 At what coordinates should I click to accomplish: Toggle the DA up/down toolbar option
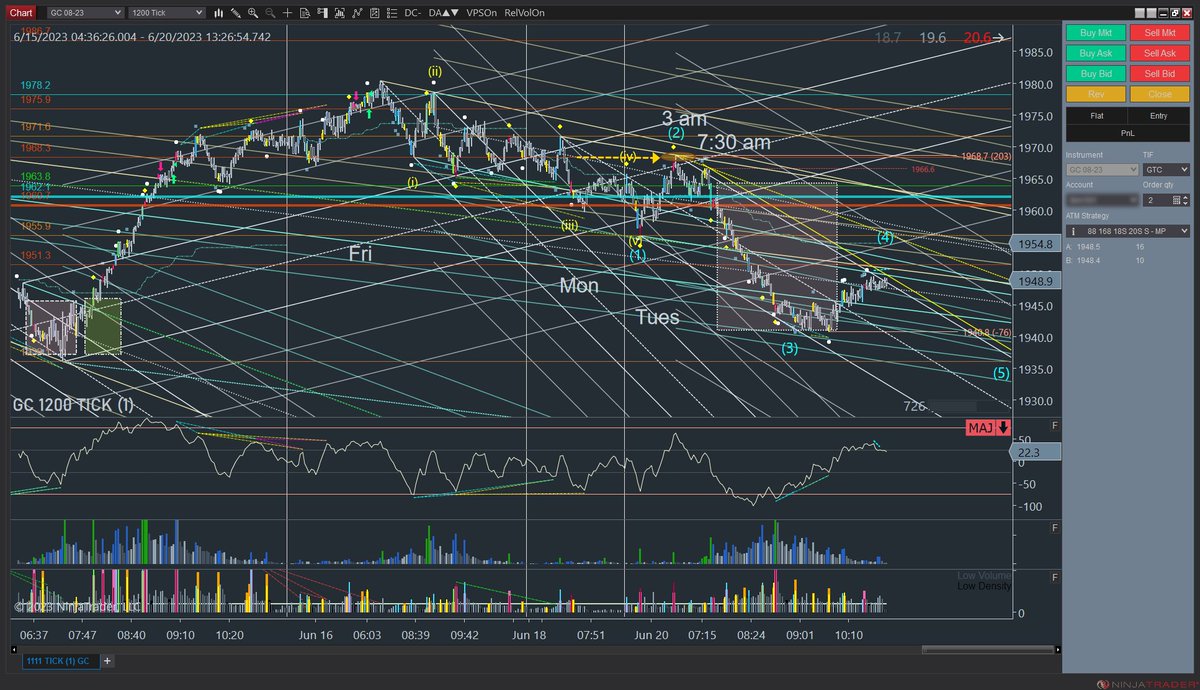444,13
